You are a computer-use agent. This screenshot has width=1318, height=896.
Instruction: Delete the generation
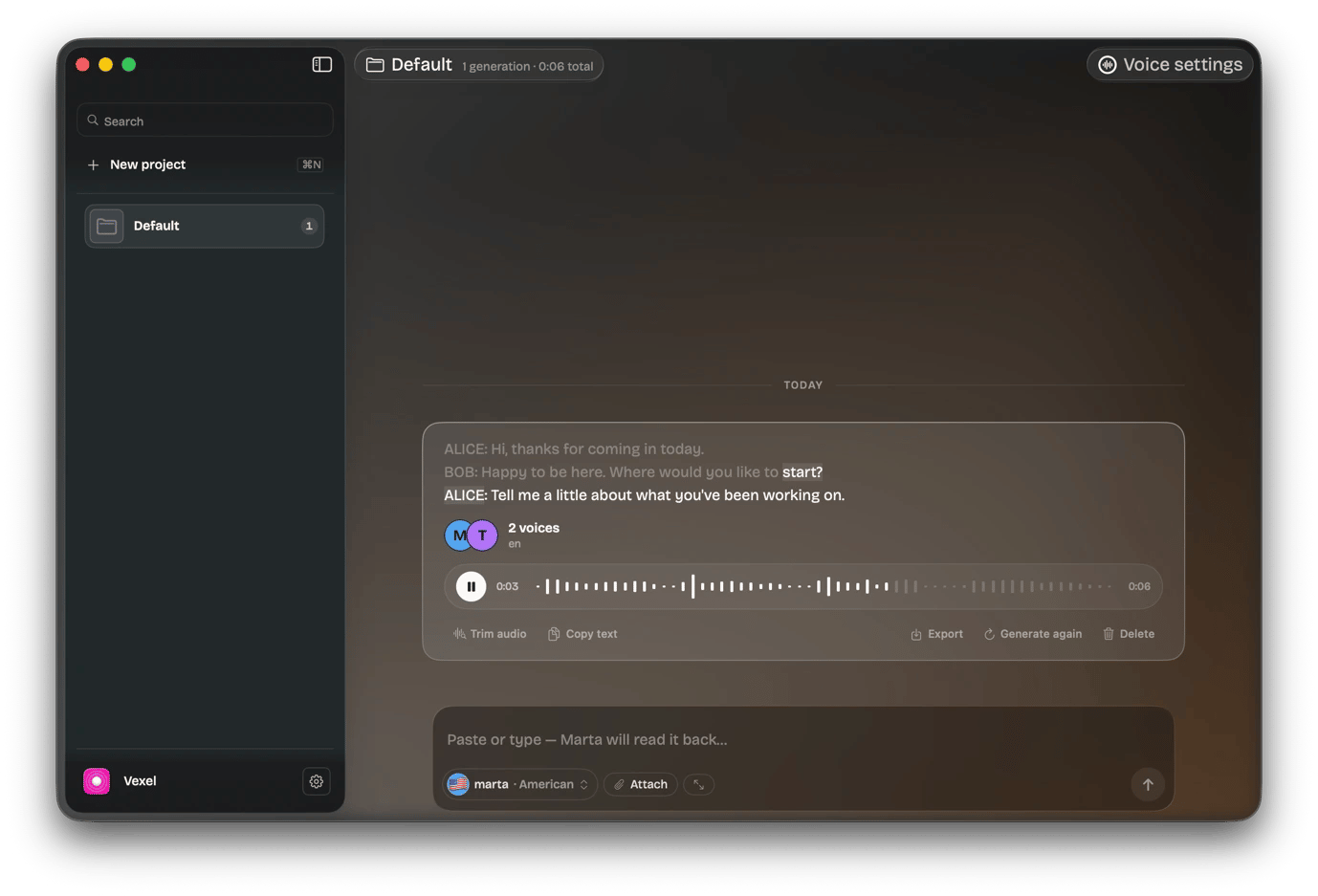click(x=1129, y=634)
